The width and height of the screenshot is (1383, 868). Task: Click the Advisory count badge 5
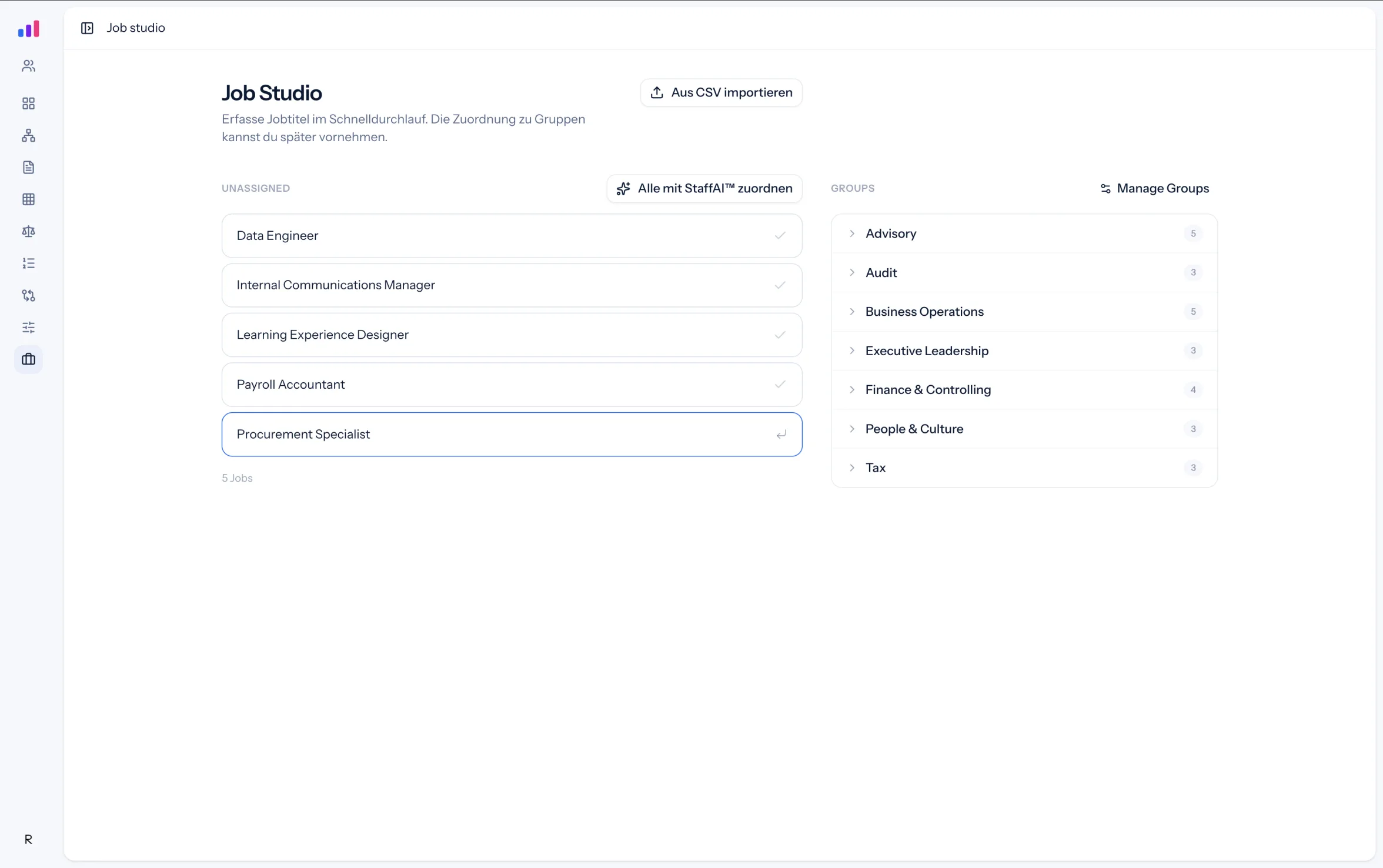1193,233
